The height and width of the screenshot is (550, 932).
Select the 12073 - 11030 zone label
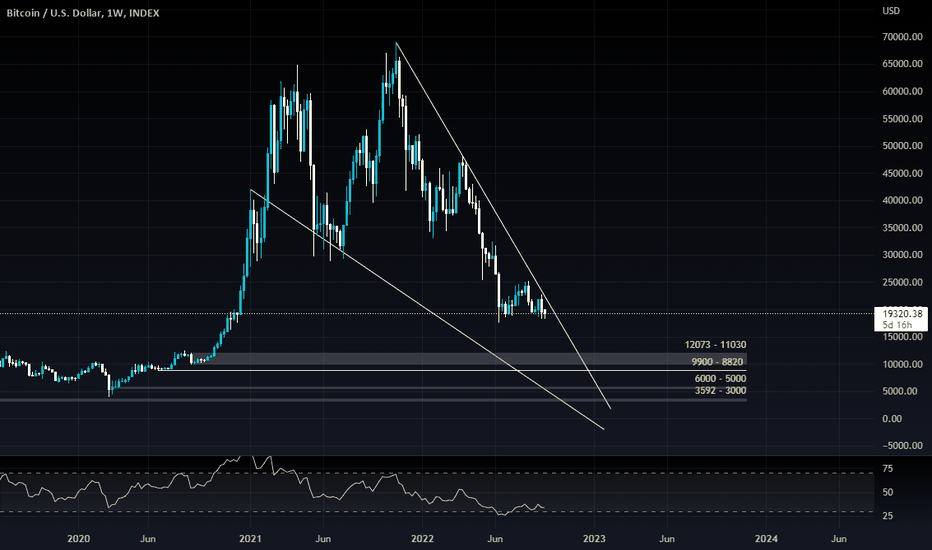(x=715, y=345)
